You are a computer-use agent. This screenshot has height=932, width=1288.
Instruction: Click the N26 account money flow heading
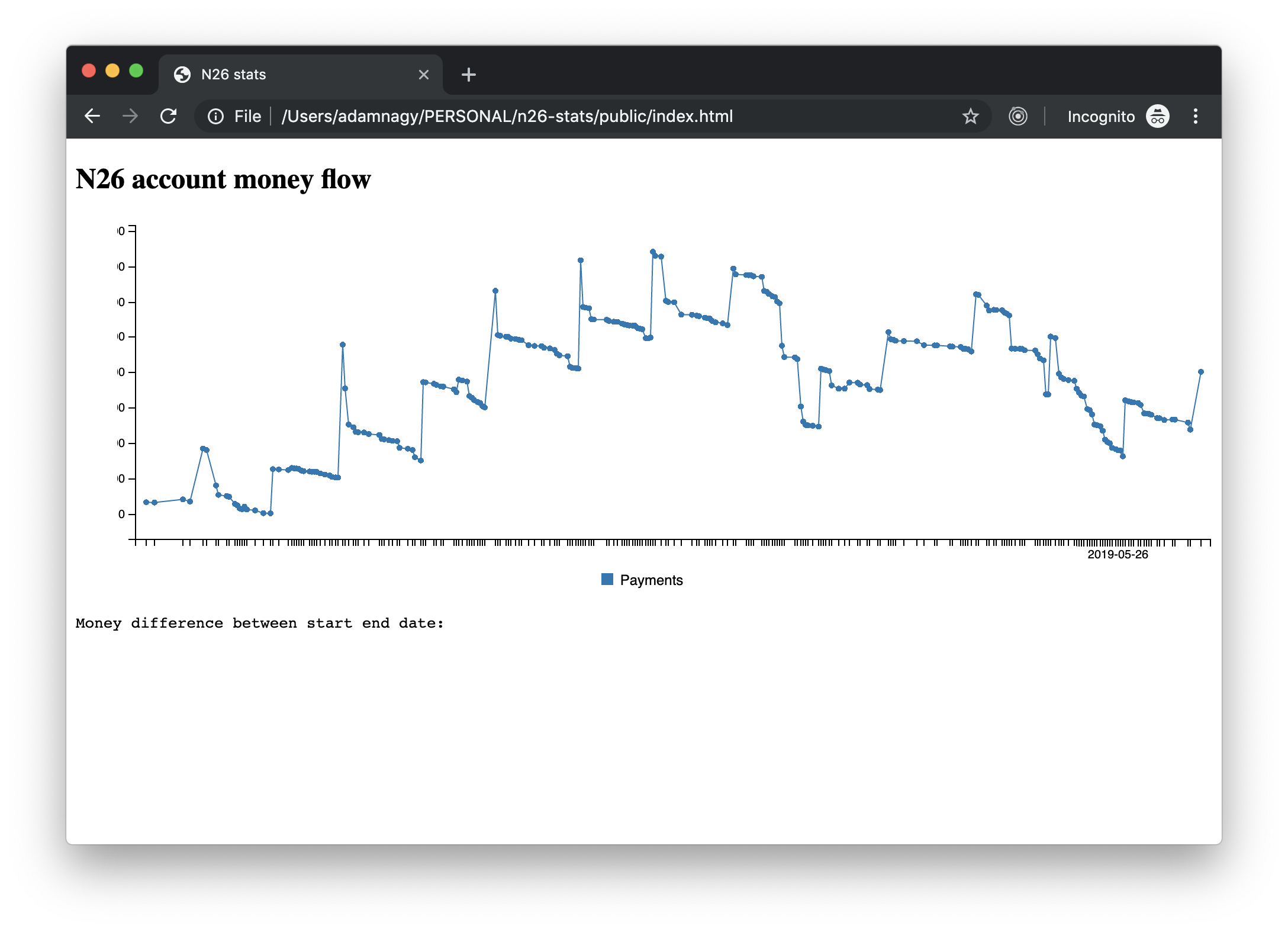point(223,179)
